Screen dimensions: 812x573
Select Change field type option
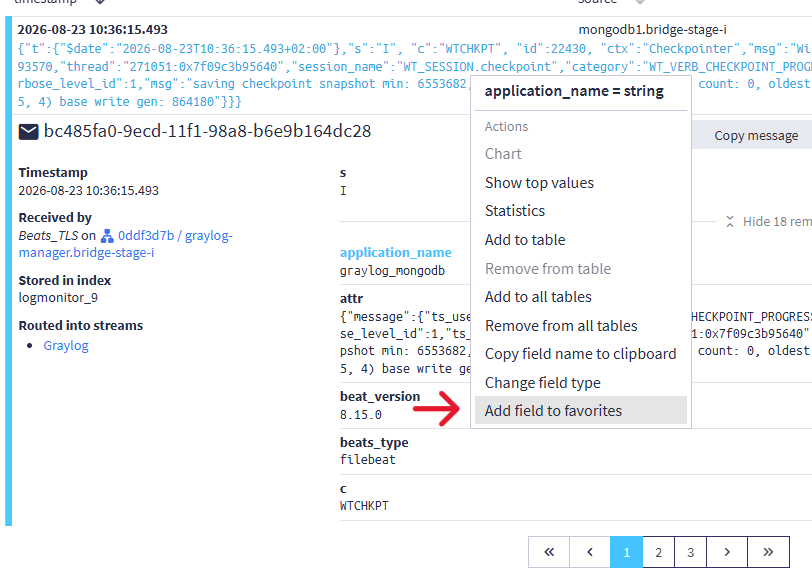(x=543, y=383)
